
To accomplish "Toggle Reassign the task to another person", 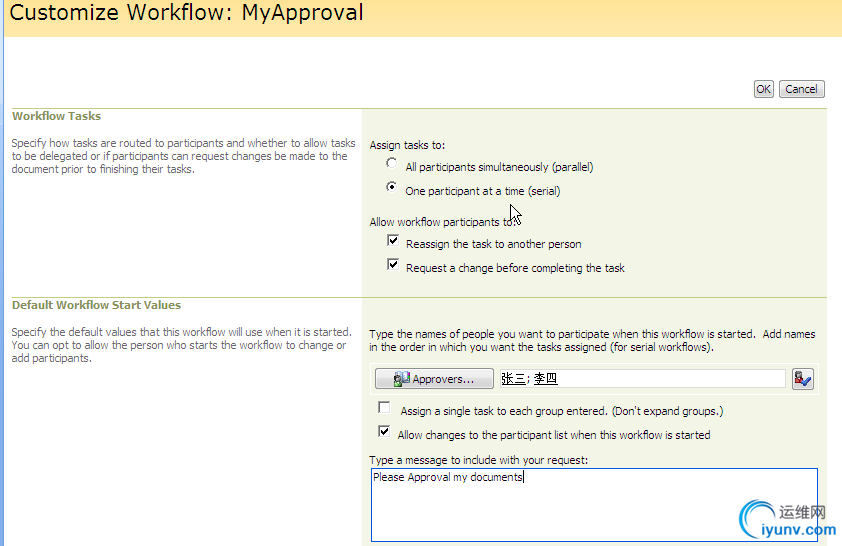I will [x=393, y=241].
